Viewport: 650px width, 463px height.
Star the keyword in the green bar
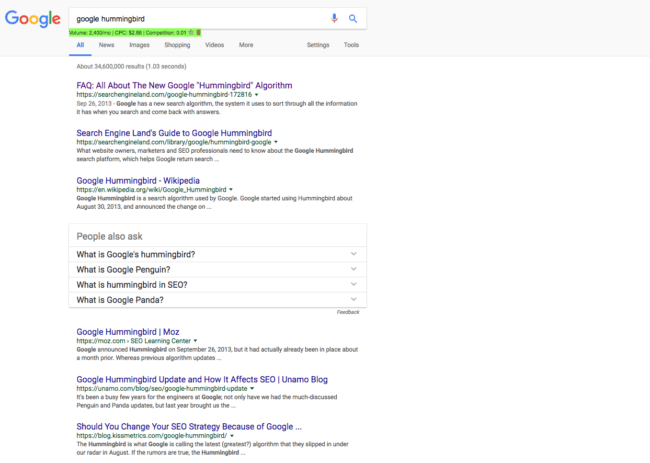pyautogui.click(x=191, y=32)
